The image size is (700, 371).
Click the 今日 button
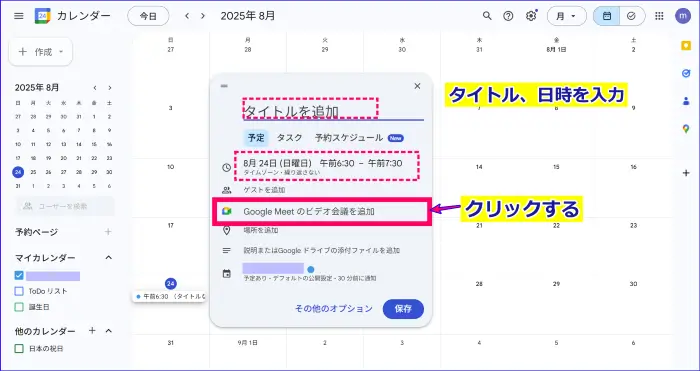pos(148,16)
